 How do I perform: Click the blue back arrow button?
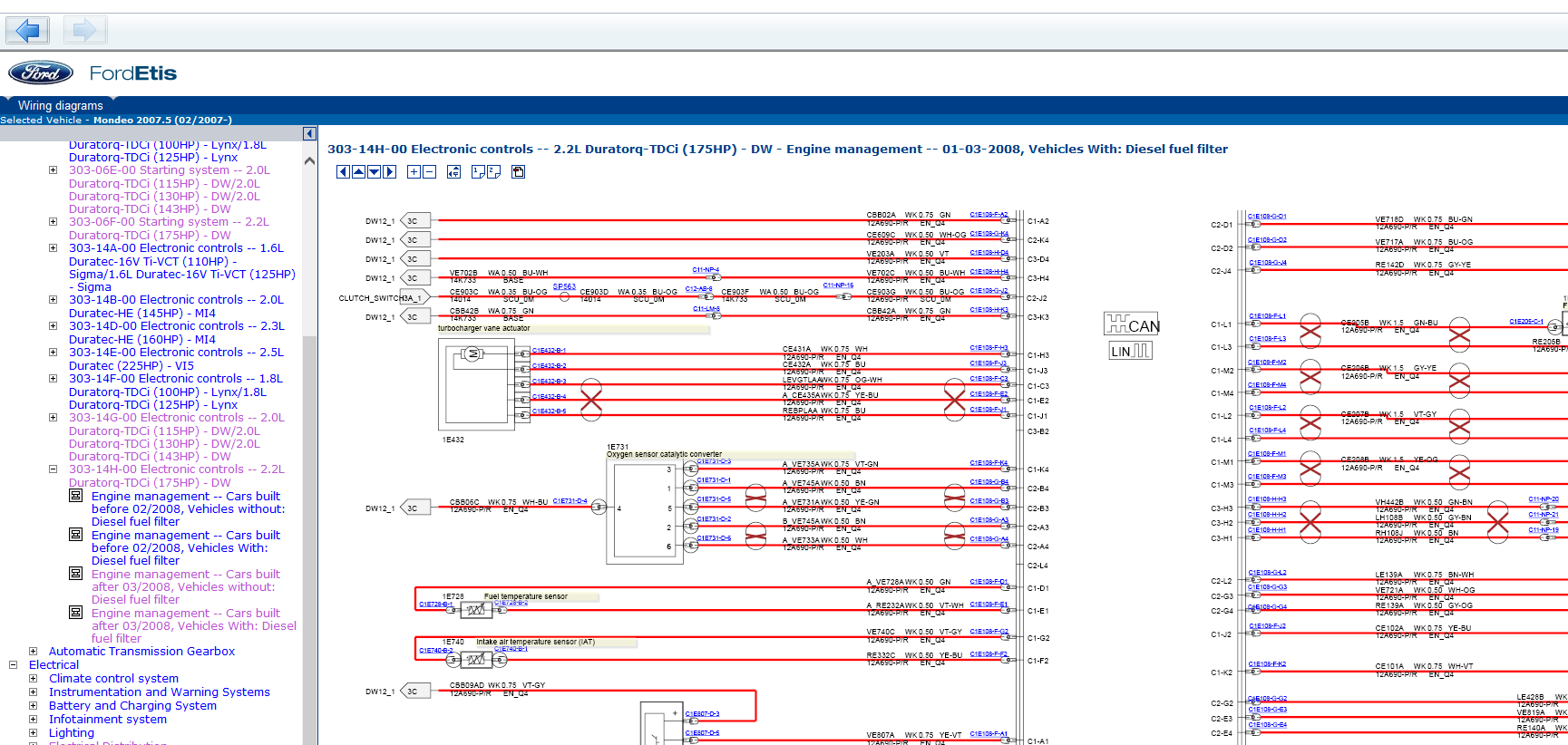point(27,31)
